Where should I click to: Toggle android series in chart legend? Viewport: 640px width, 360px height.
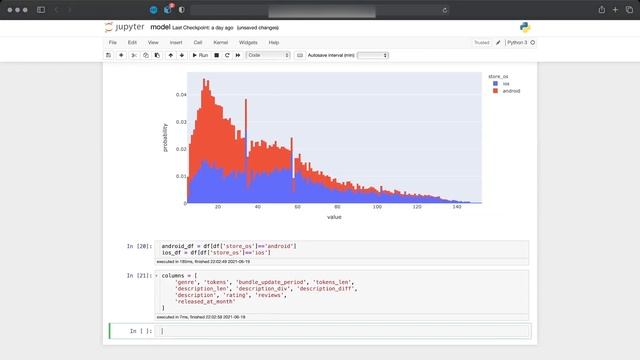pyautogui.click(x=507, y=91)
